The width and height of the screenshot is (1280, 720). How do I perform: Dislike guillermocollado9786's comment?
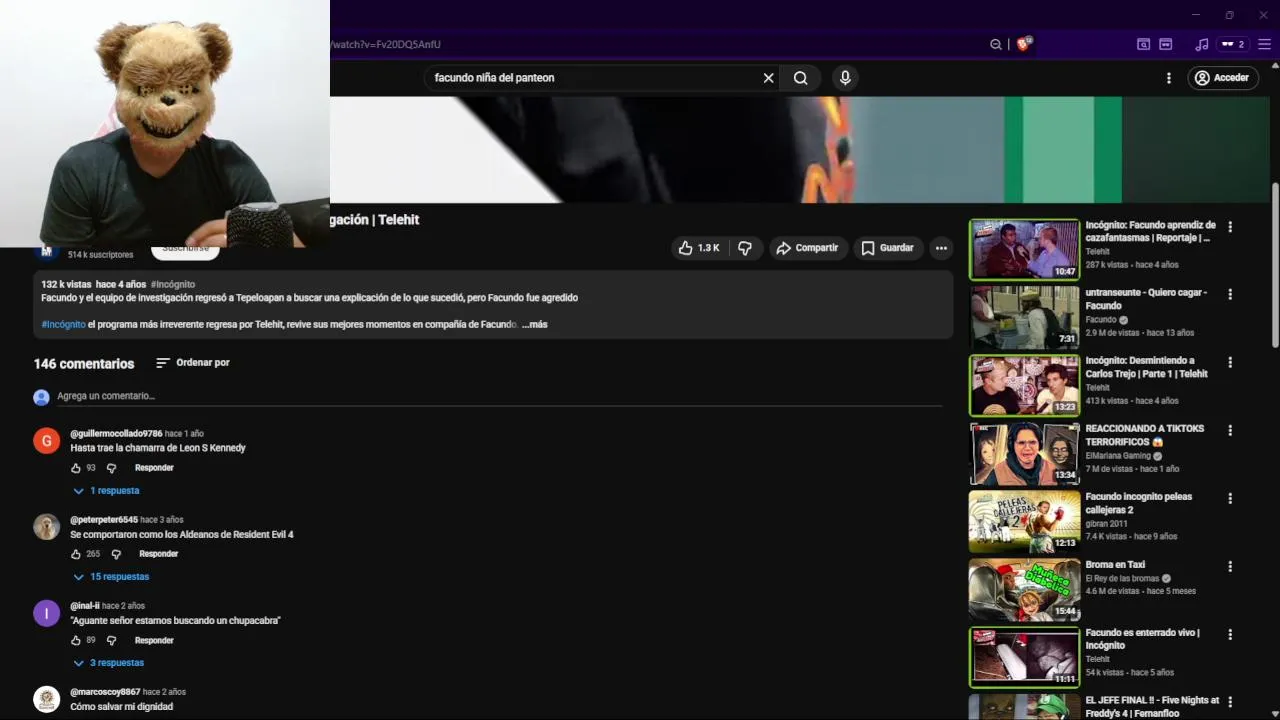click(x=111, y=468)
